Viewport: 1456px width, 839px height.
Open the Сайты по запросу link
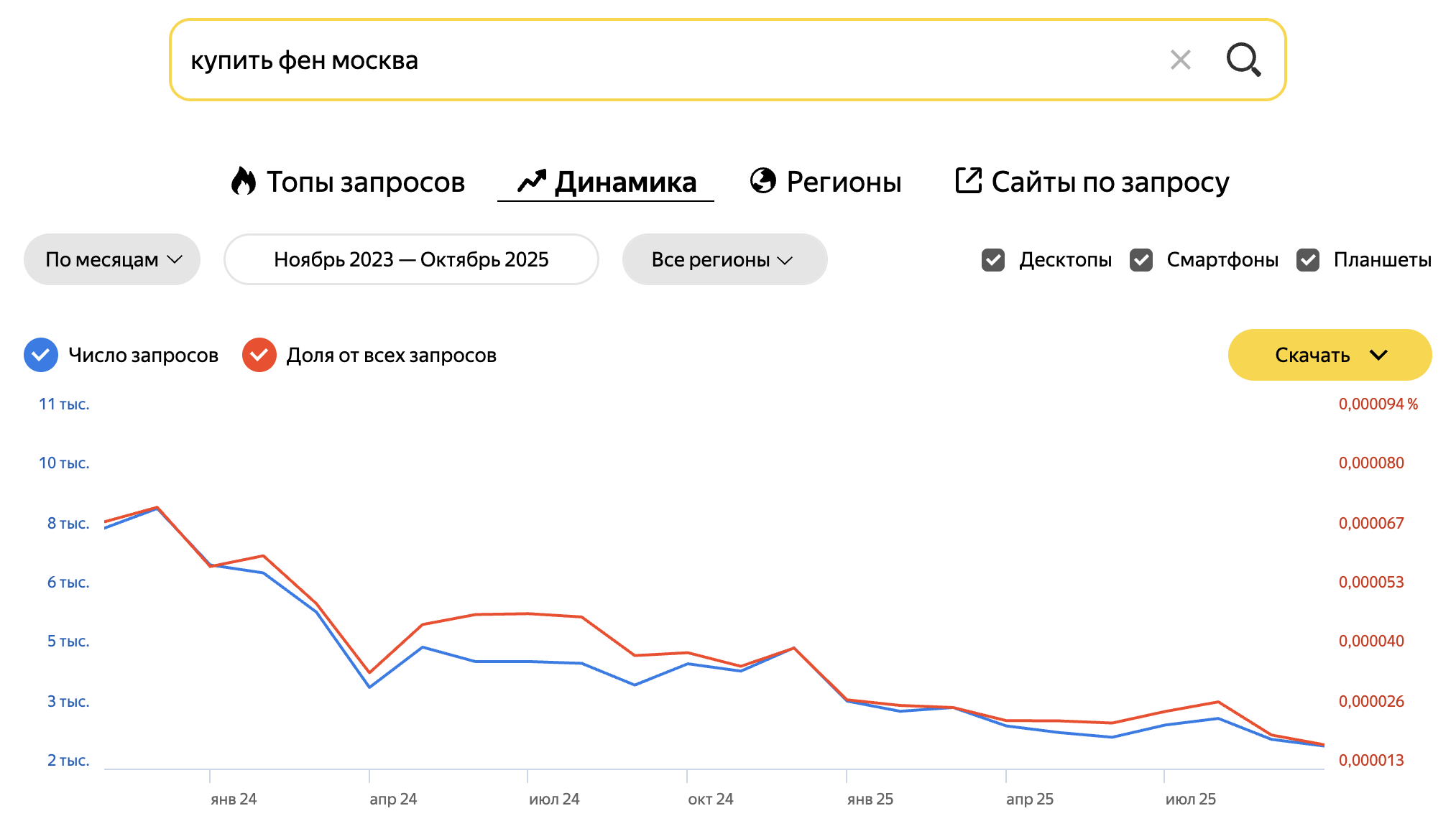click(1110, 182)
